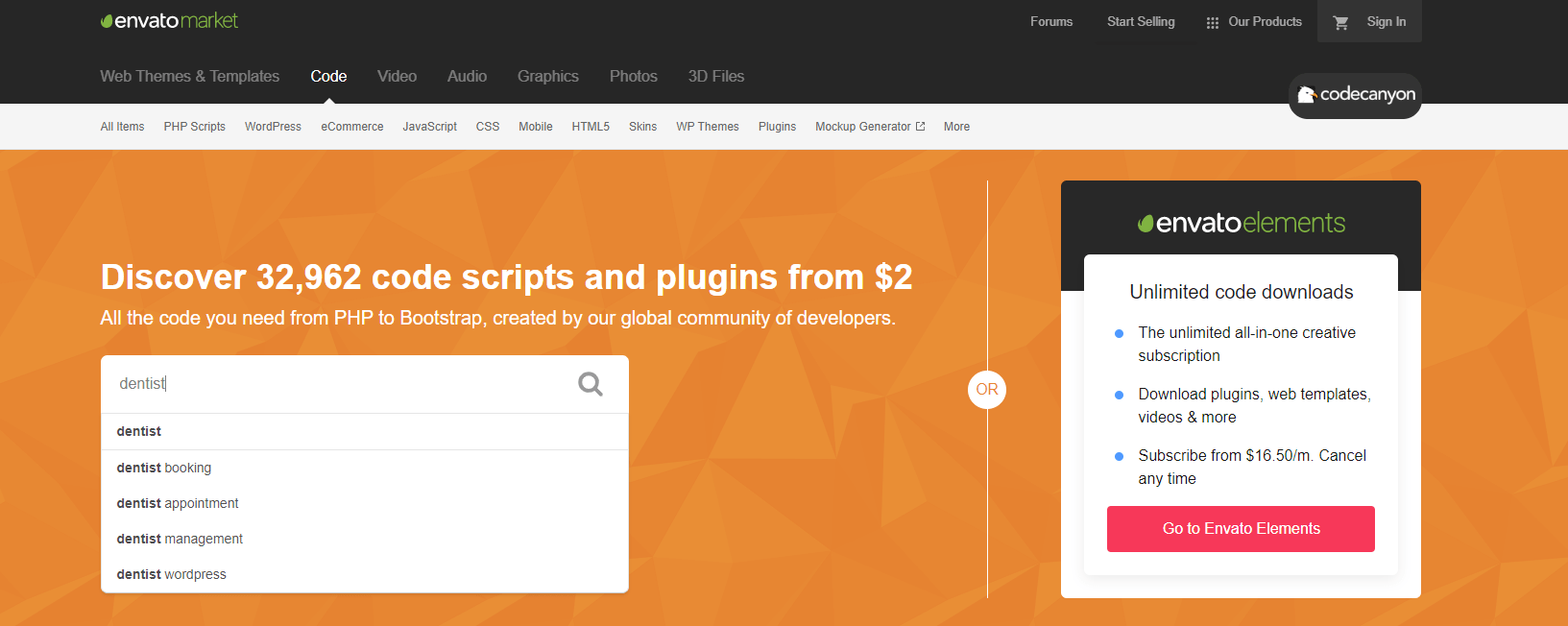Click the Envato Market logo
The height and width of the screenshot is (626, 1568).
pos(169,20)
